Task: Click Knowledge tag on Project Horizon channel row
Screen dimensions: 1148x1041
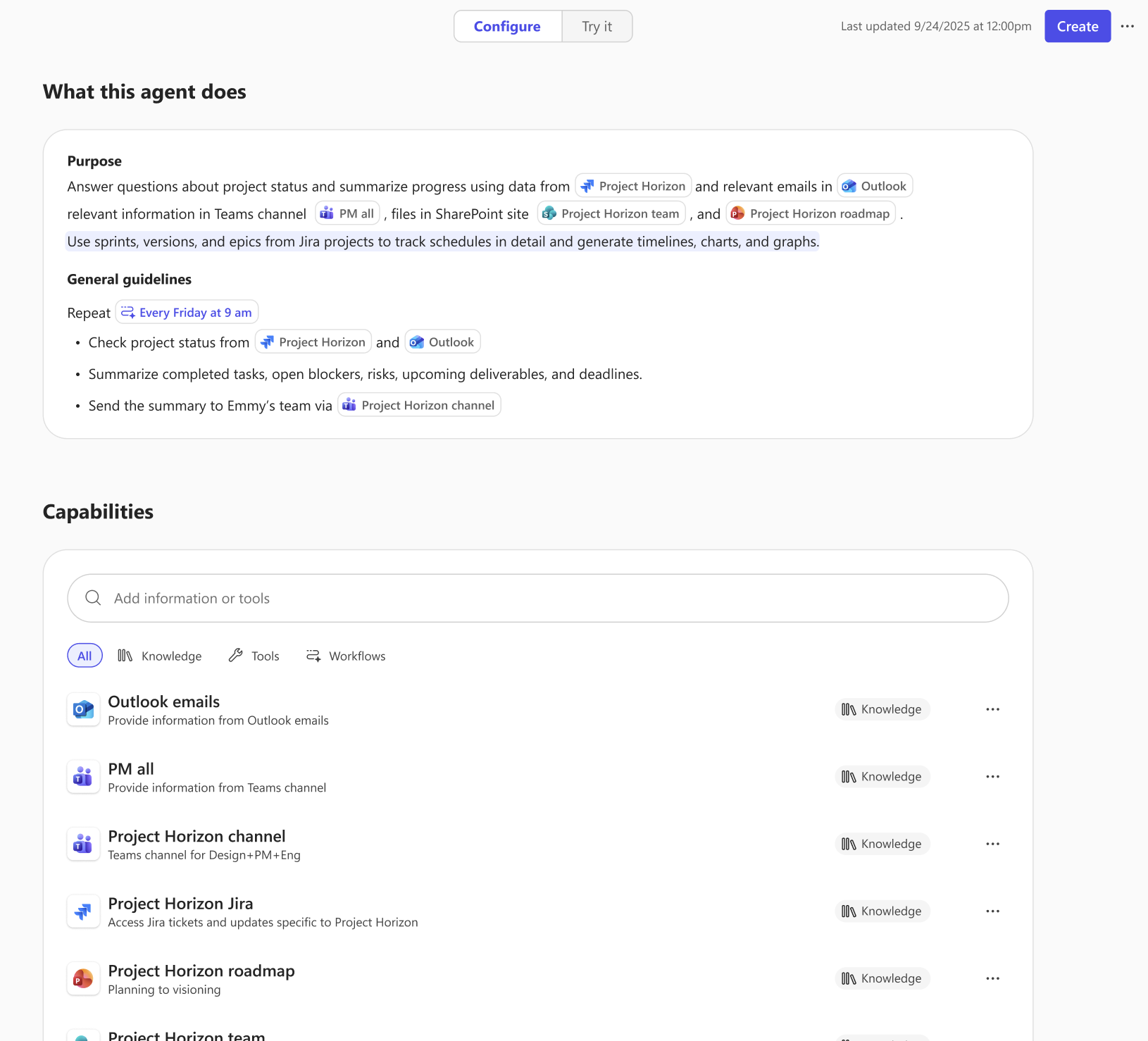Action: pyautogui.click(x=882, y=844)
